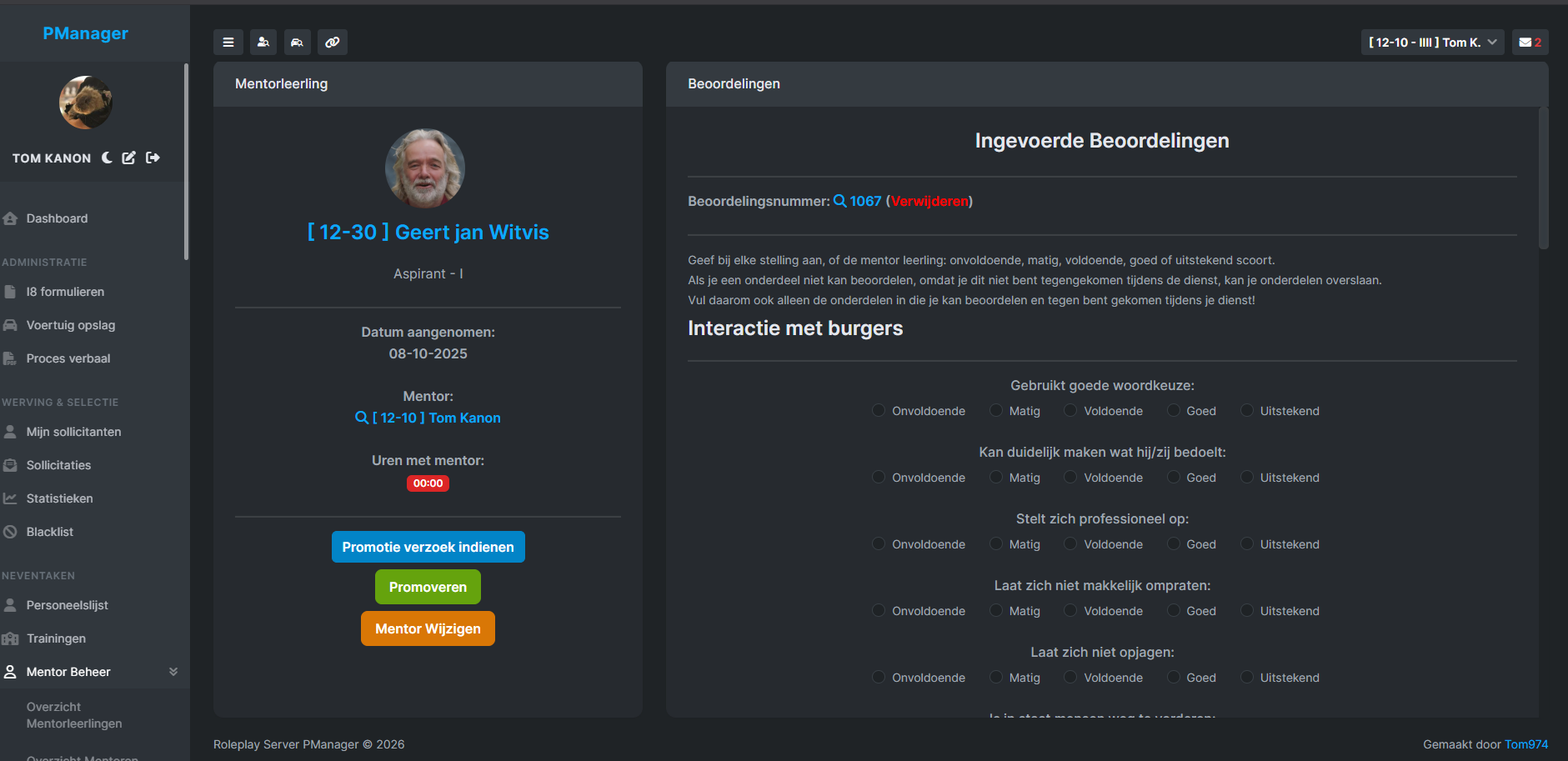This screenshot has width=1568, height=761.
Task: Select Matig for 'Laat zich niet opjagen'
Action: click(995, 677)
